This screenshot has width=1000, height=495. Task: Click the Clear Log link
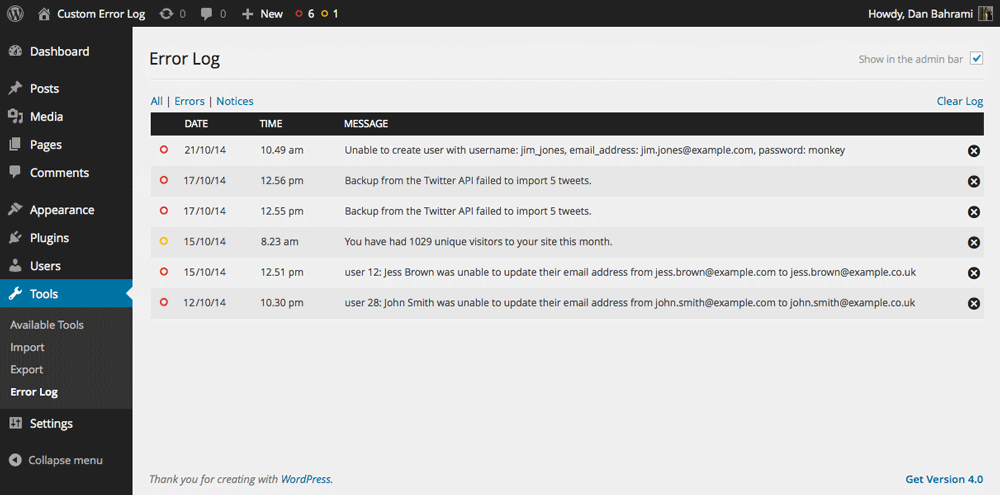pos(959,101)
